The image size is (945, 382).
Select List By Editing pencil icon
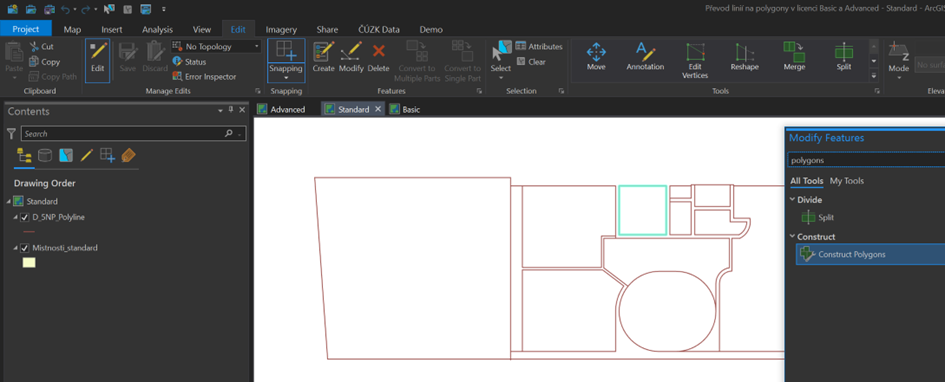pos(86,155)
